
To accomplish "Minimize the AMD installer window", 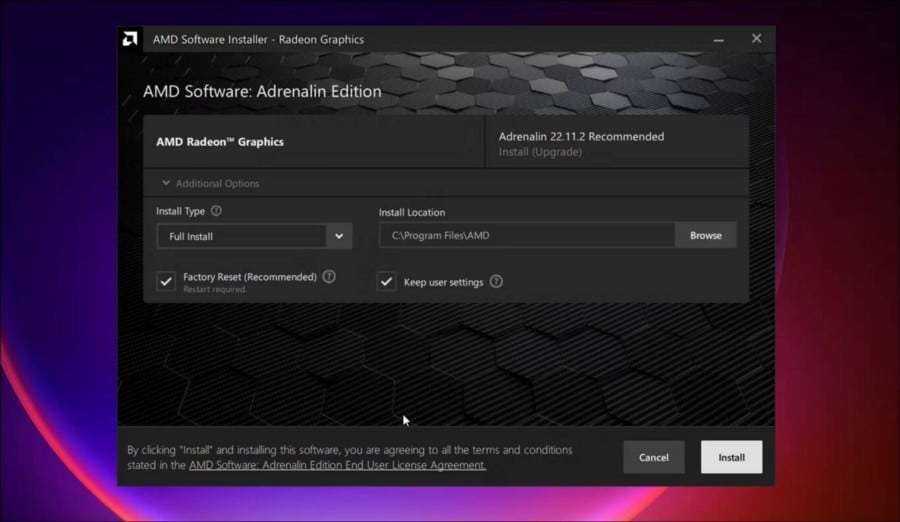I will [719, 39].
